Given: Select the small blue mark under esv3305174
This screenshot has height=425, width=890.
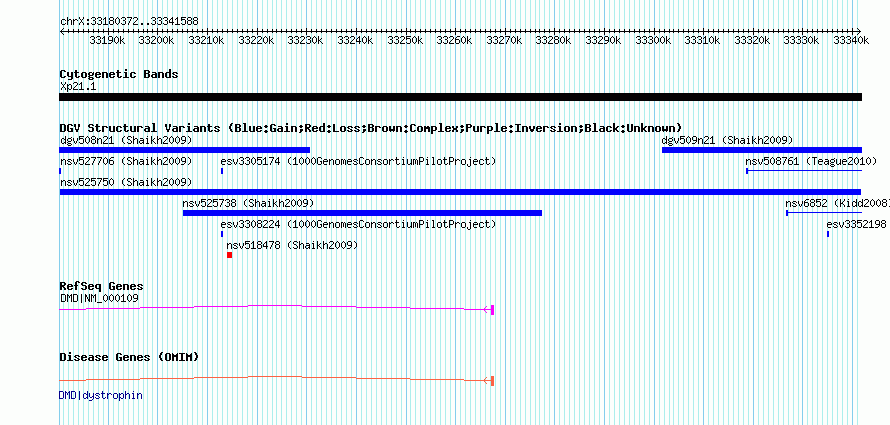Looking at the screenshot, I should tap(222, 171).
